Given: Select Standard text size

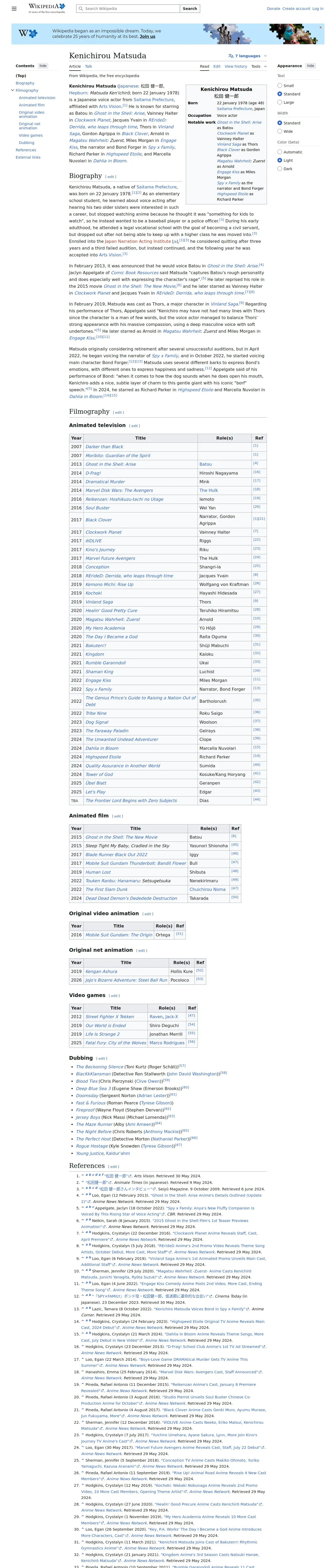Looking at the screenshot, I should [280, 94].
